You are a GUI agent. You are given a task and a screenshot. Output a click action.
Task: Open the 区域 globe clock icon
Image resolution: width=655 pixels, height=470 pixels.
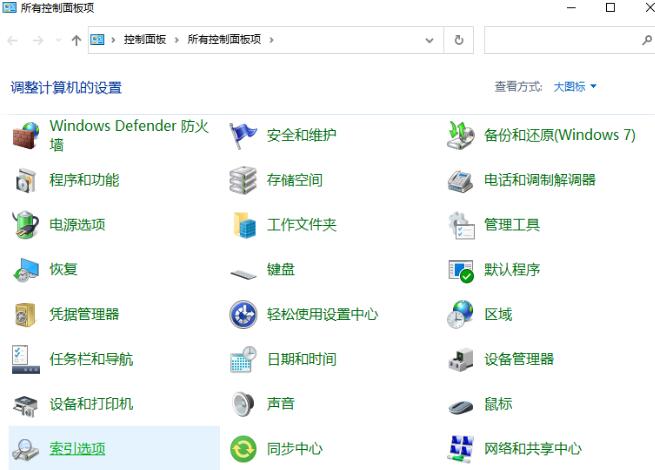(x=460, y=314)
